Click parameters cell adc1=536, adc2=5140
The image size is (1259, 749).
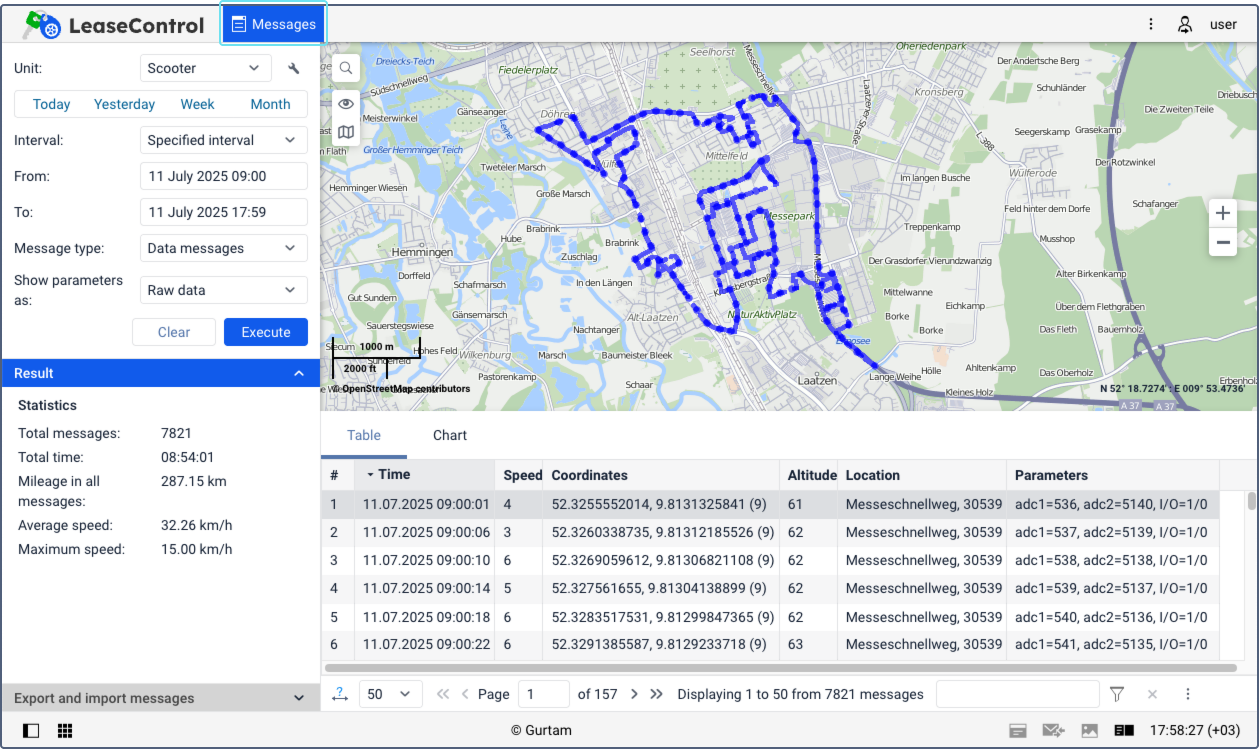pos(1111,504)
